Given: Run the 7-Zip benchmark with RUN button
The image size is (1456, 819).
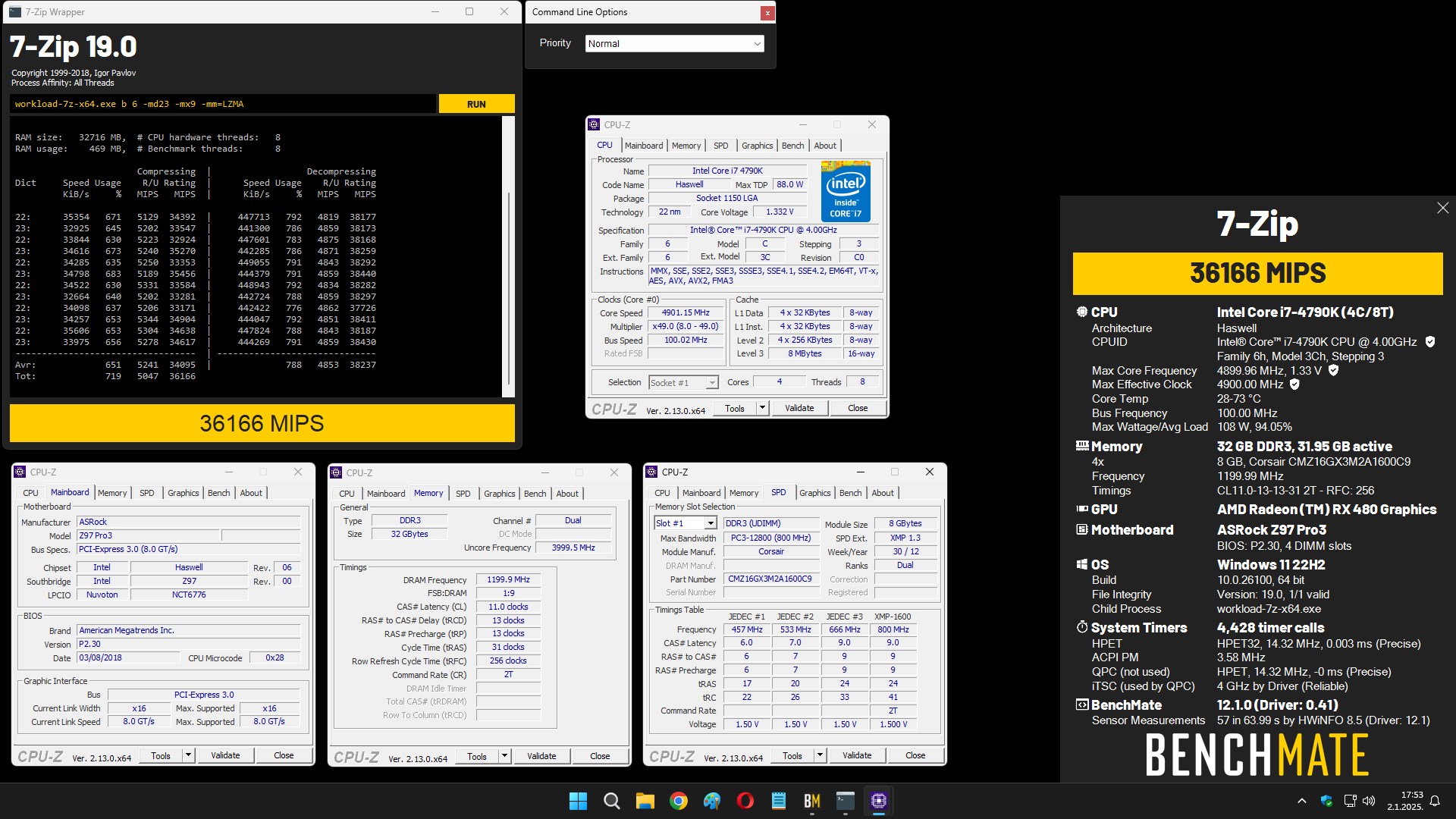Looking at the screenshot, I should (x=476, y=104).
